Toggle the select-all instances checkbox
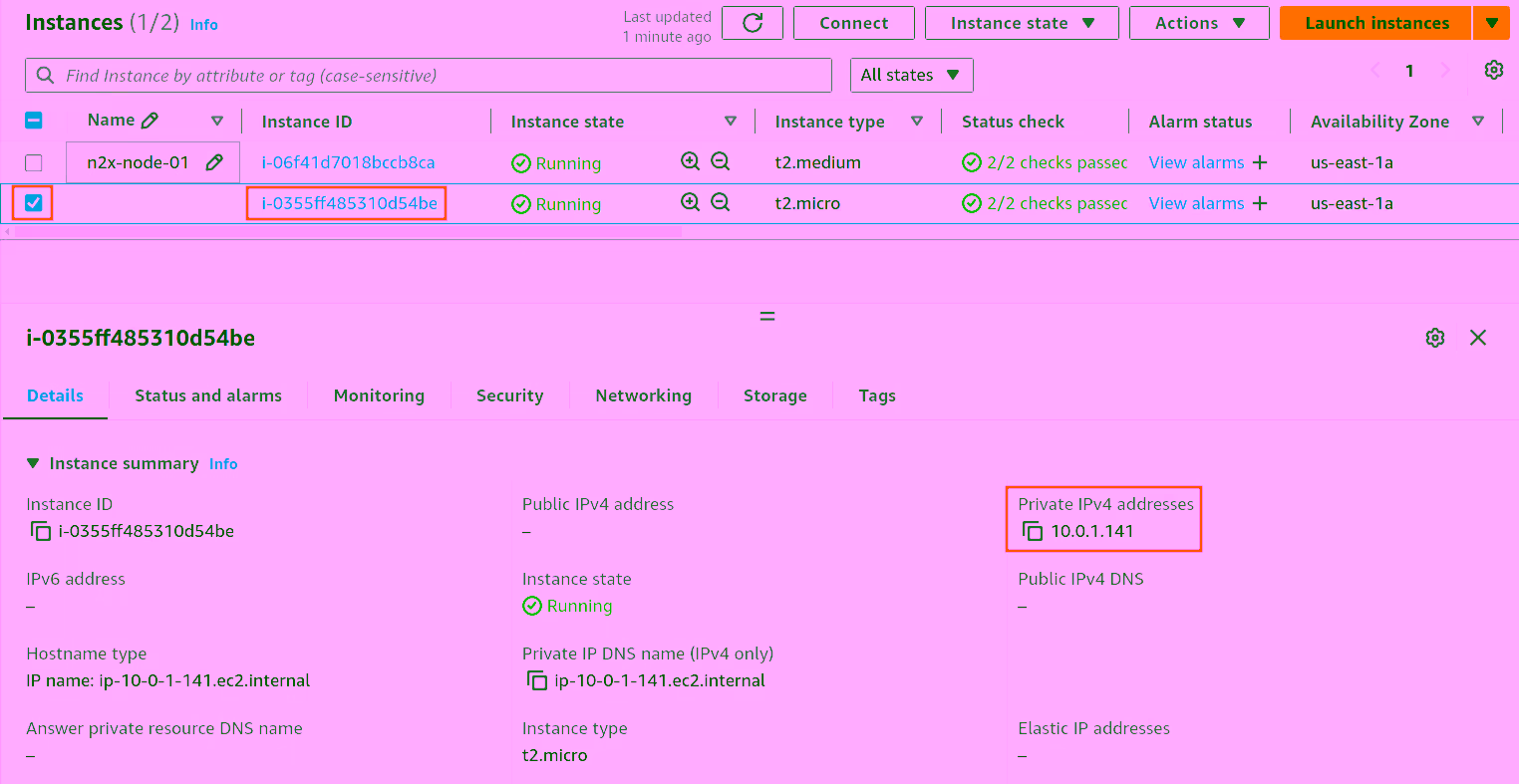 (32, 119)
